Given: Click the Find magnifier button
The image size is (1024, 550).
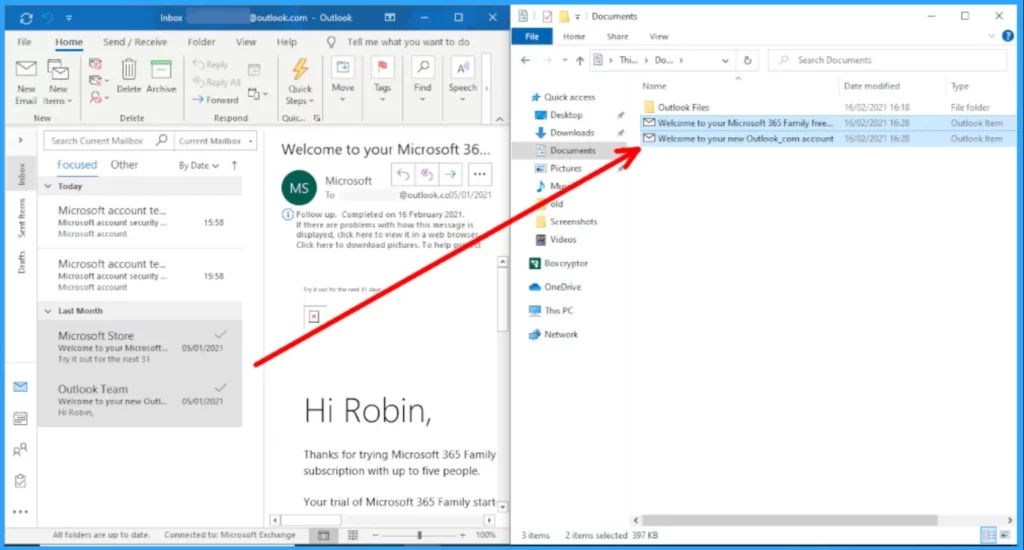Looking at the screenshot, I should (423, 81).
